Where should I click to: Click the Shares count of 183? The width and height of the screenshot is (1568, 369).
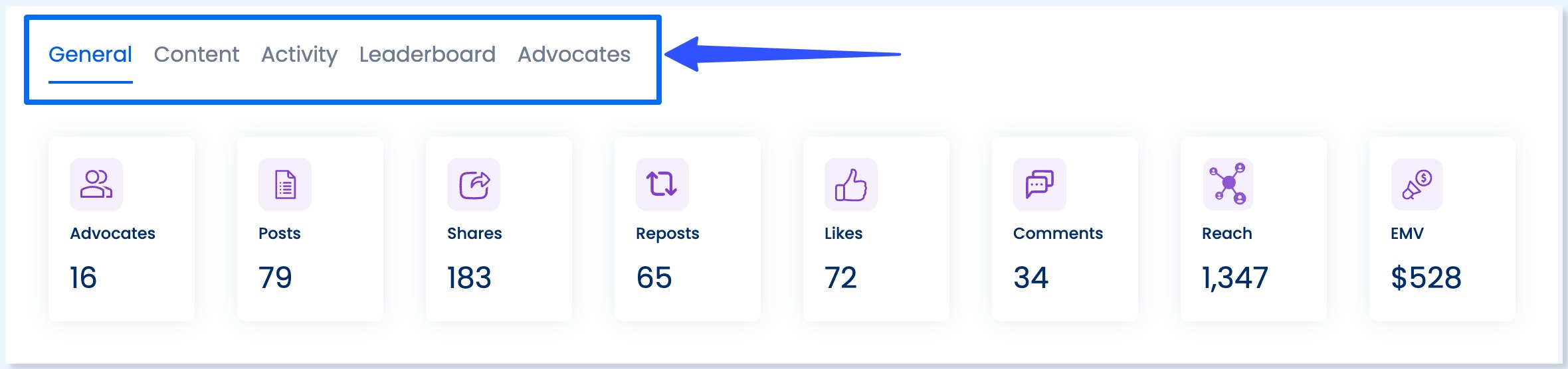point(469,277)
